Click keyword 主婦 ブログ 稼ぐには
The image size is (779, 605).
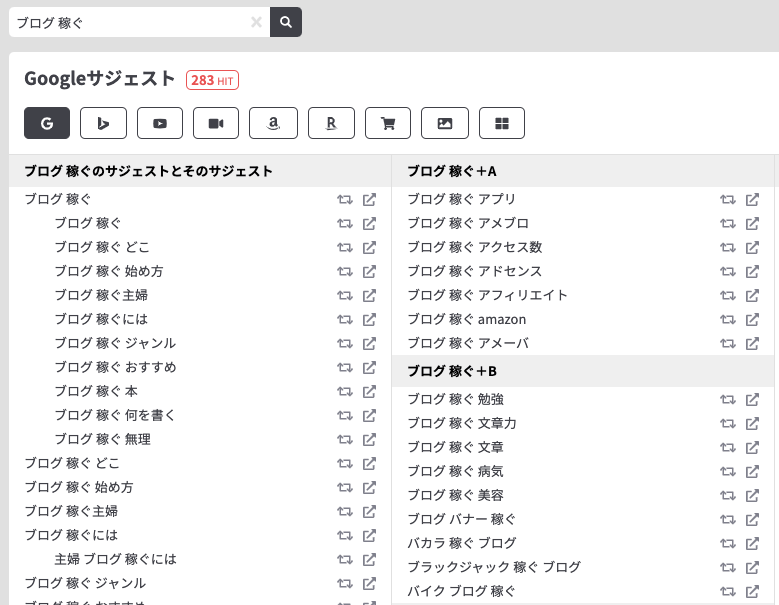(x=115, y=559)
